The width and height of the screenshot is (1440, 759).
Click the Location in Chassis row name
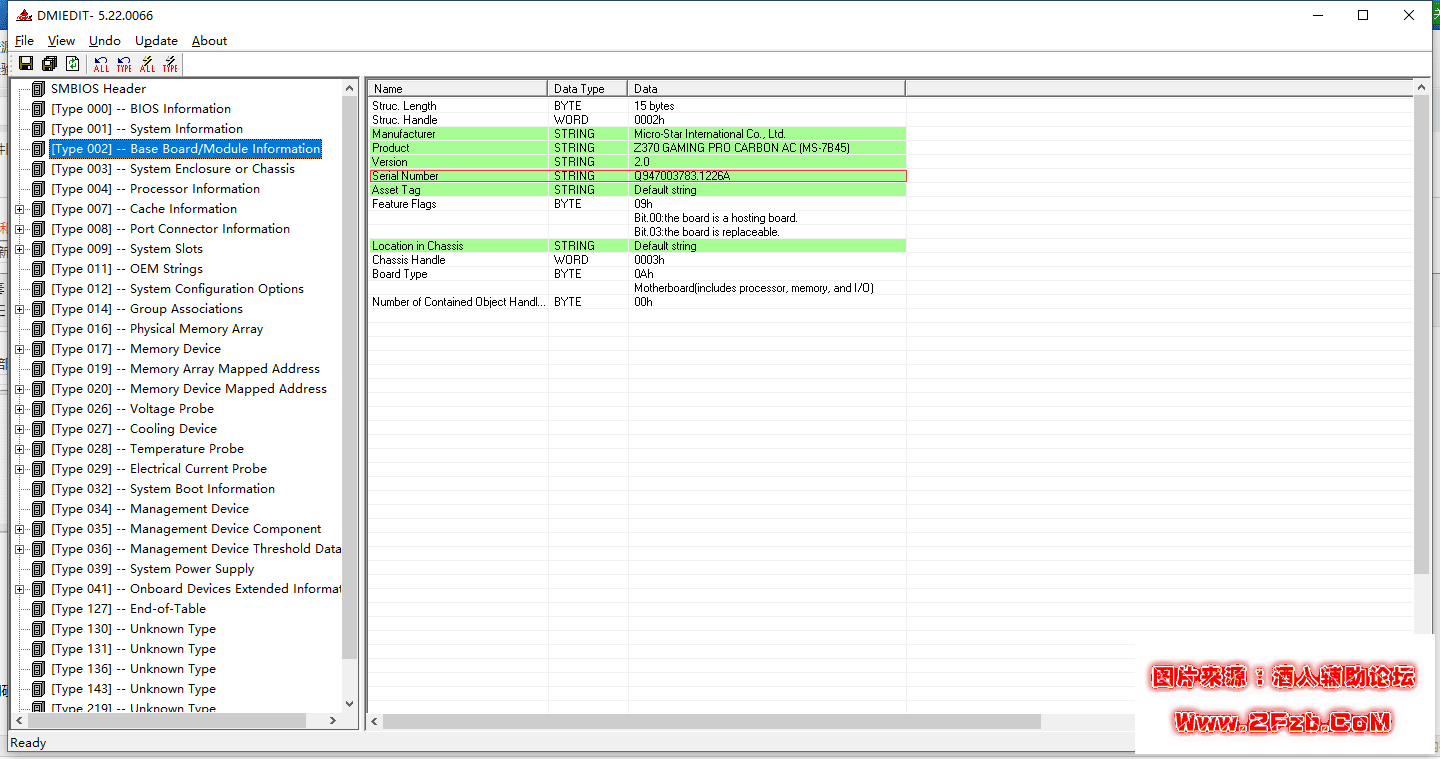click(418, 246)
